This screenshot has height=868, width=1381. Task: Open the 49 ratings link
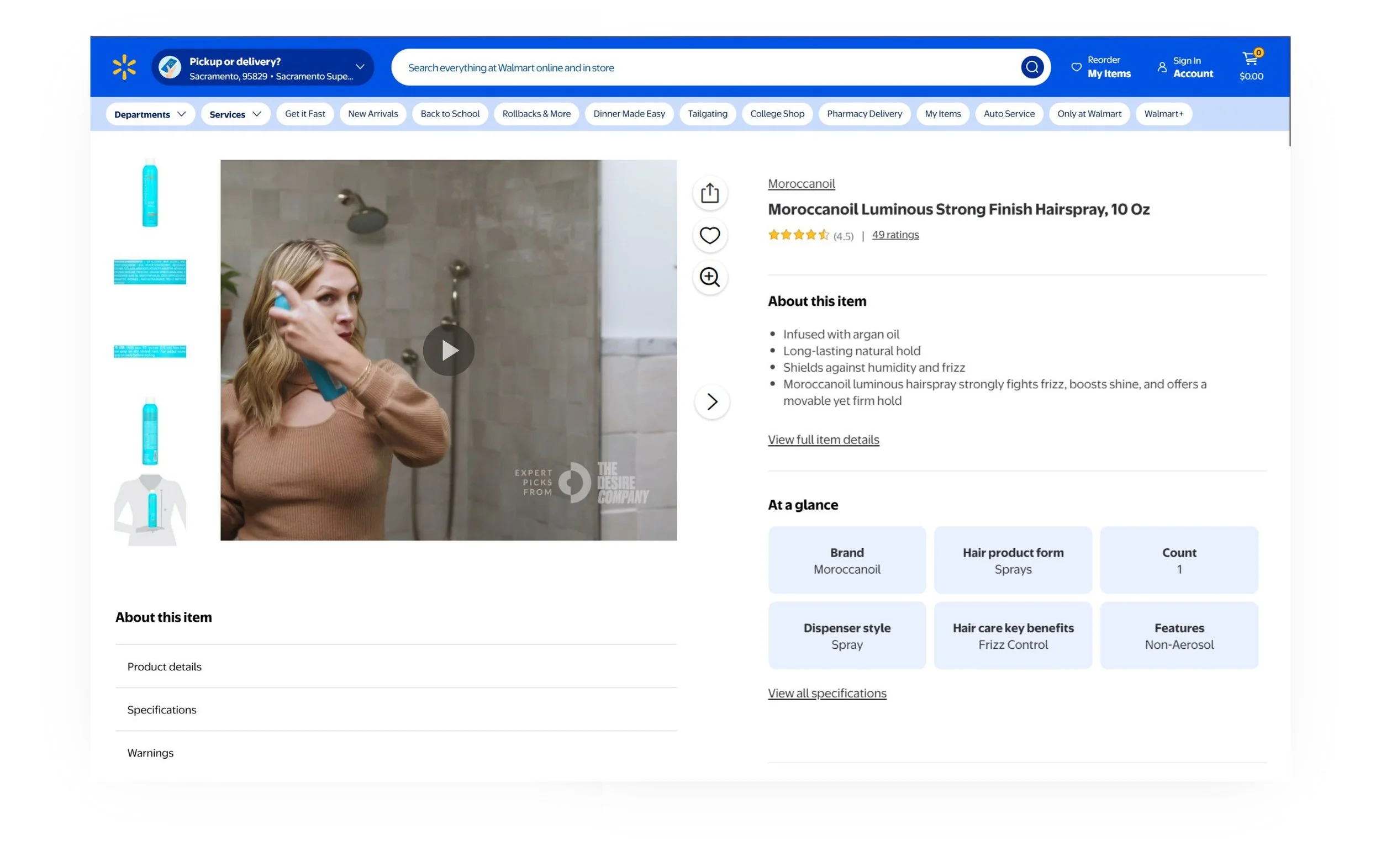pos(895,235)
